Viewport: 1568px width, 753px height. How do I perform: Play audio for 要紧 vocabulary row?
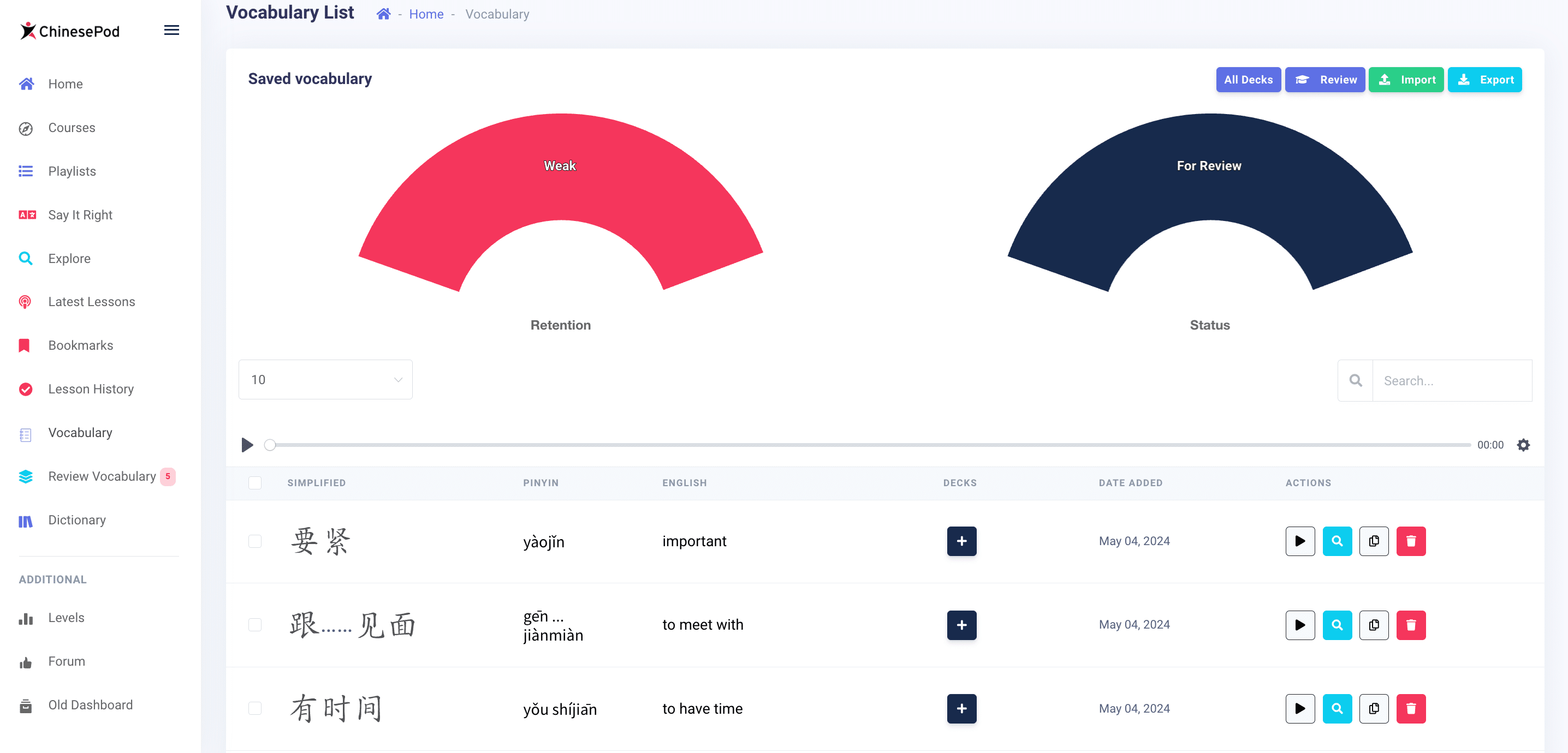1299,541
